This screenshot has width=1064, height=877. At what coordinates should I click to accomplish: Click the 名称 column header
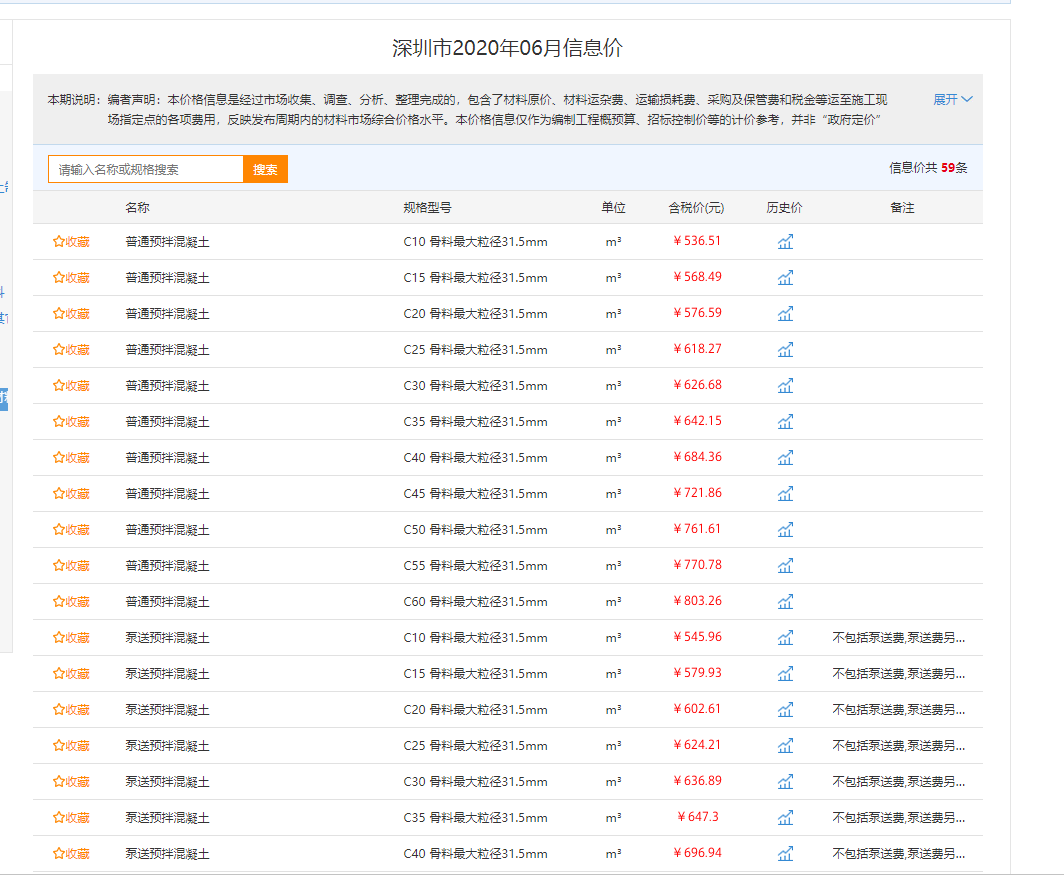[x=137, y=208]
